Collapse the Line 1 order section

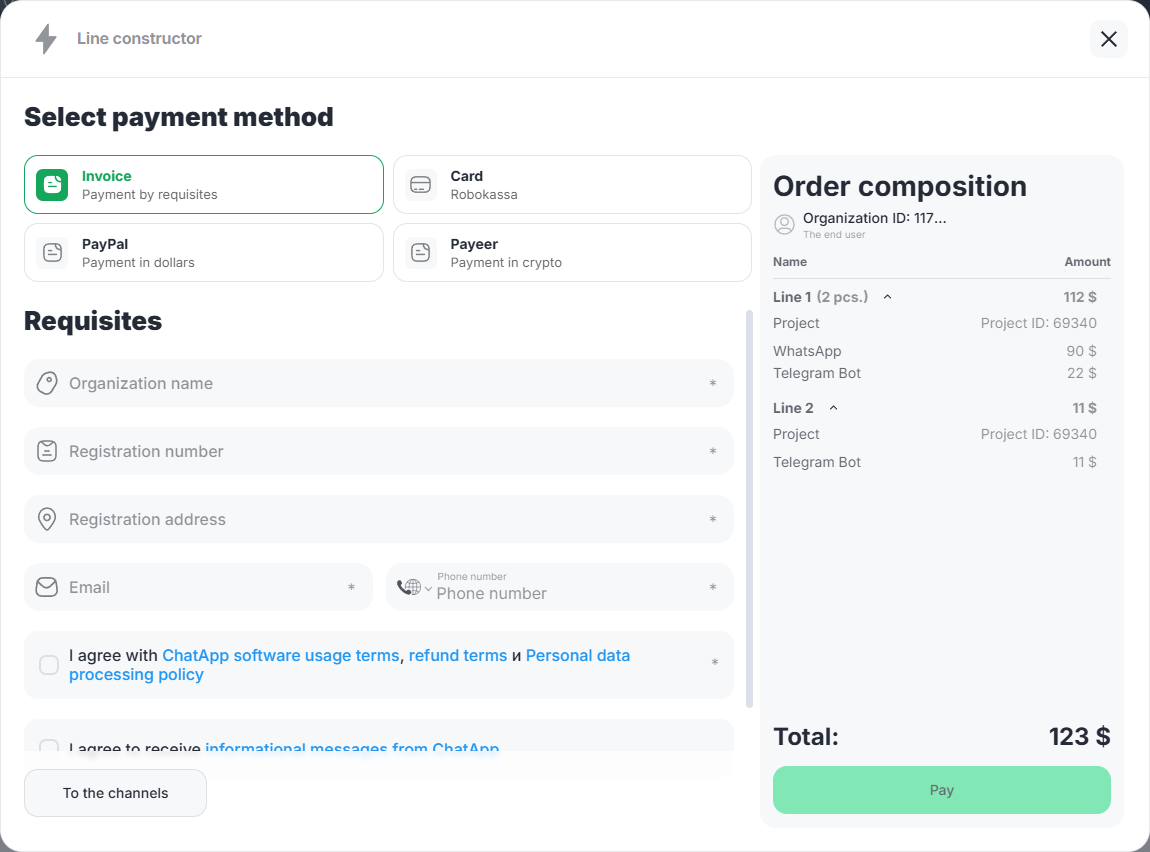887,297
